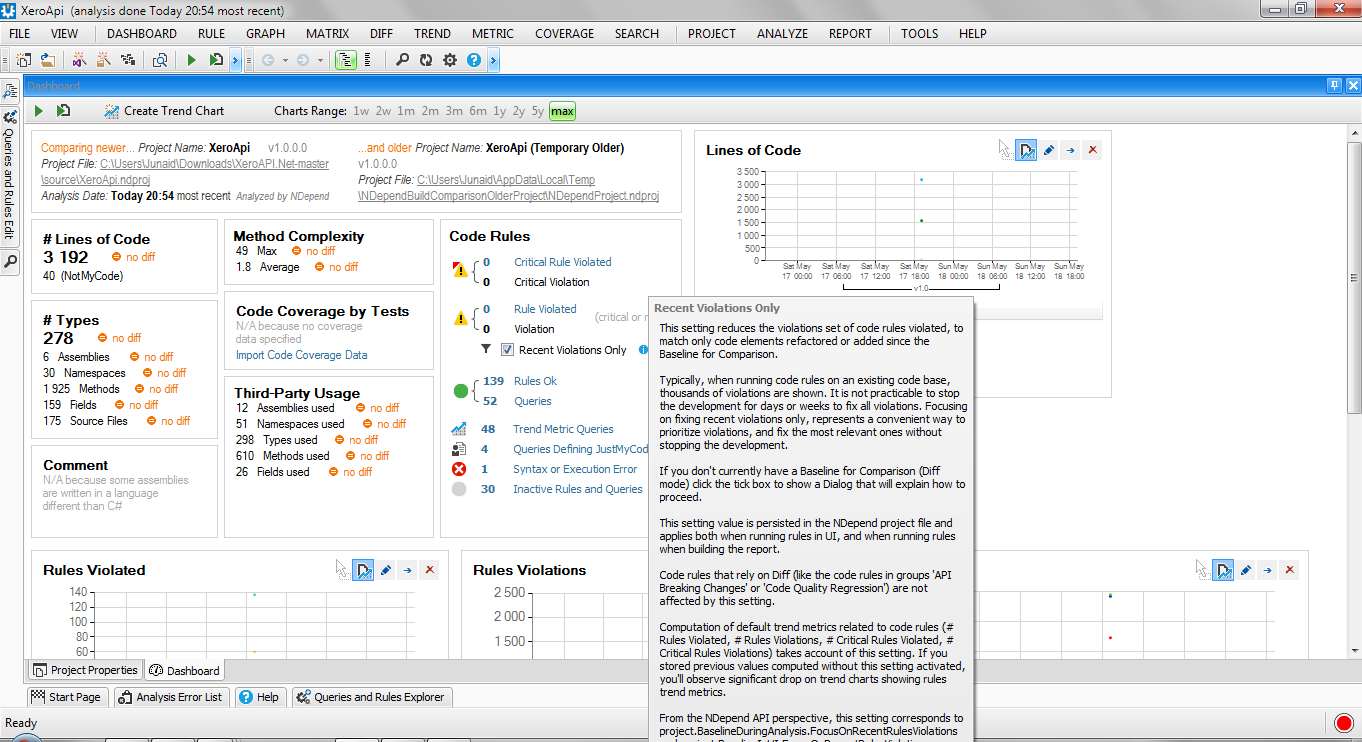Toggle Lines of Code chart display mode icon
Screen dimensions: 1362x742
click(1026, 150)
